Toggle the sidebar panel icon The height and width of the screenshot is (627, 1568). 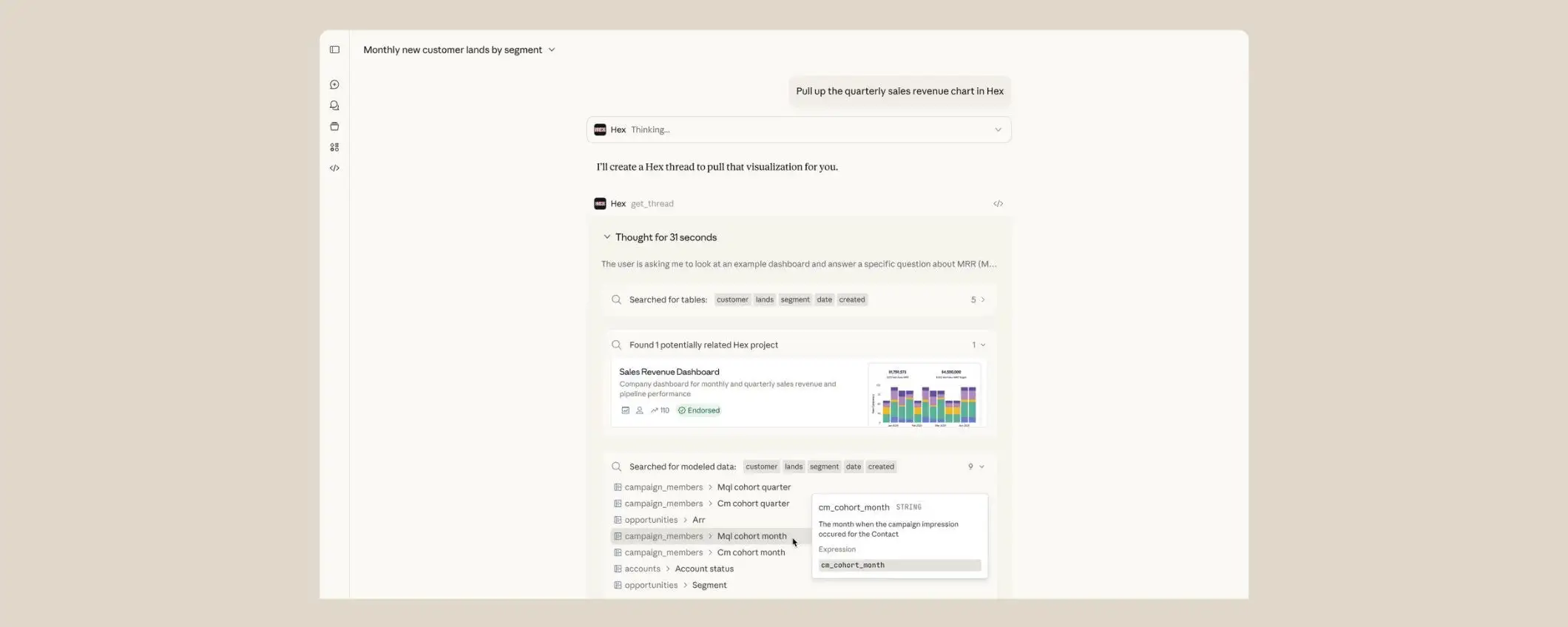(x=334, y=50)
